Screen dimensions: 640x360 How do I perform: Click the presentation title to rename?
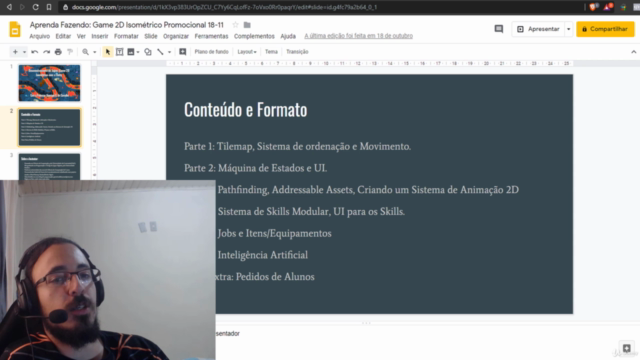(127, 25)
